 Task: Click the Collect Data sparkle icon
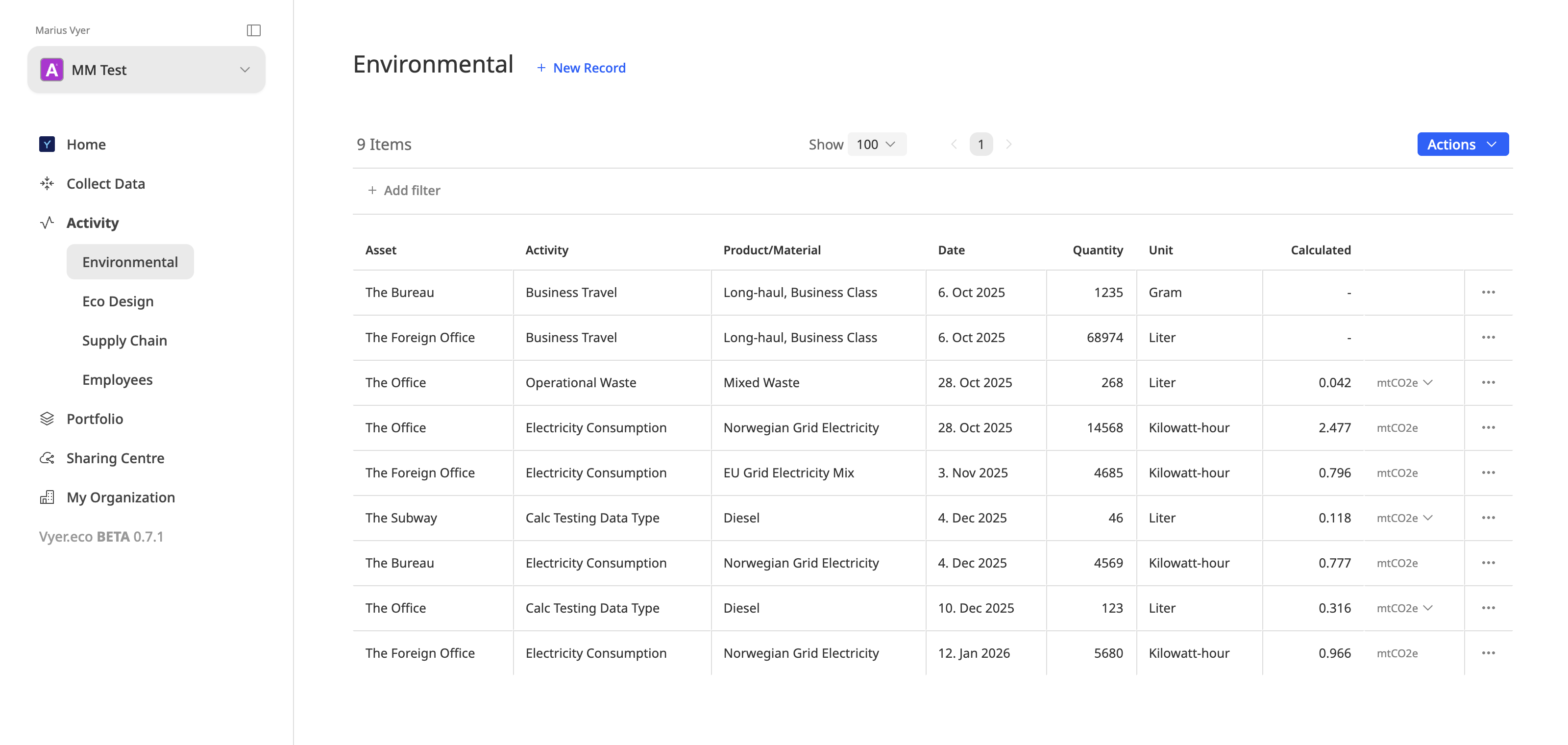tap(47, 183)
